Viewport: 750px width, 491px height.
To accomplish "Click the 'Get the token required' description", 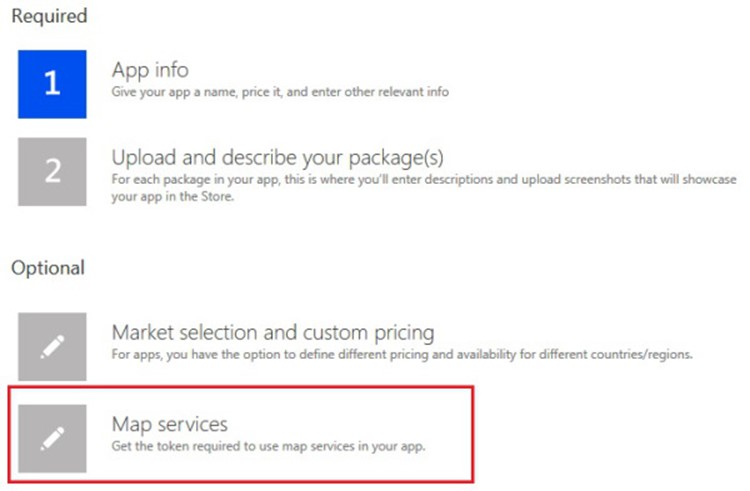I will point(269,446).
